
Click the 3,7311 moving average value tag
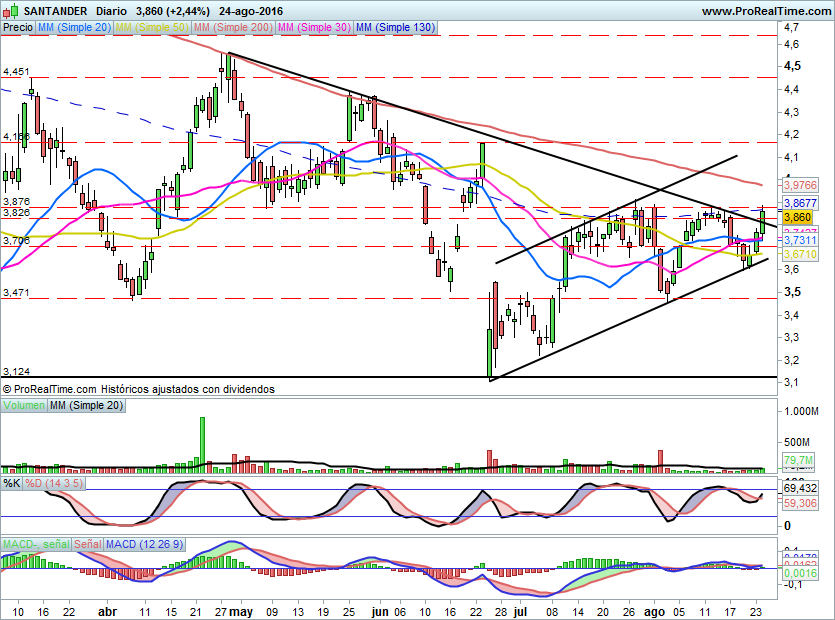coord(799,240)
